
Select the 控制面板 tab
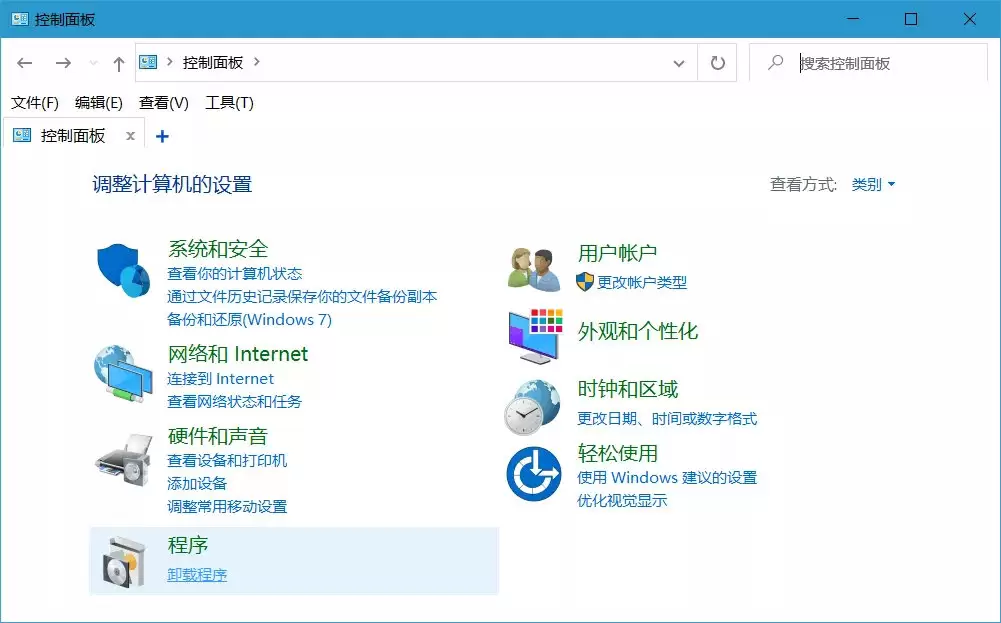73,135
